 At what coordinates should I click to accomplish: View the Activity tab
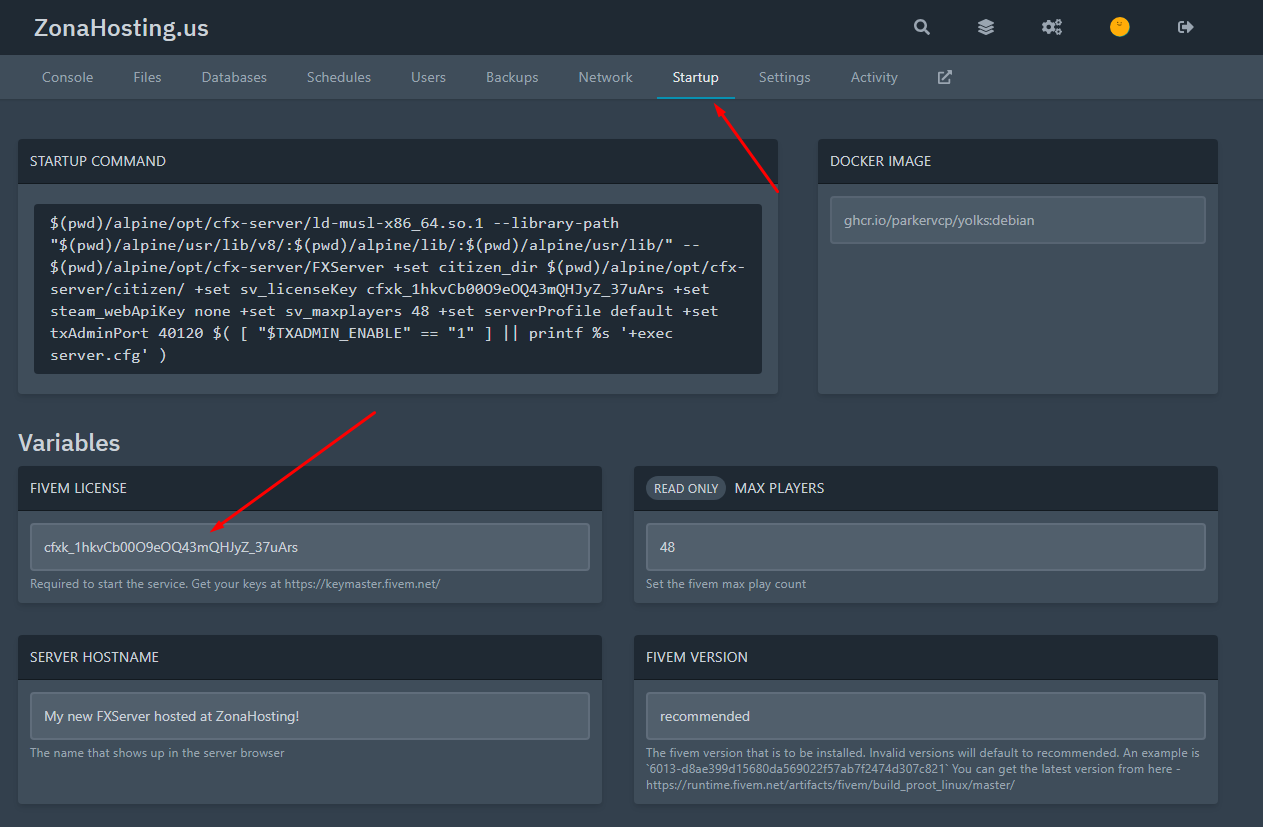click(874, 77)
